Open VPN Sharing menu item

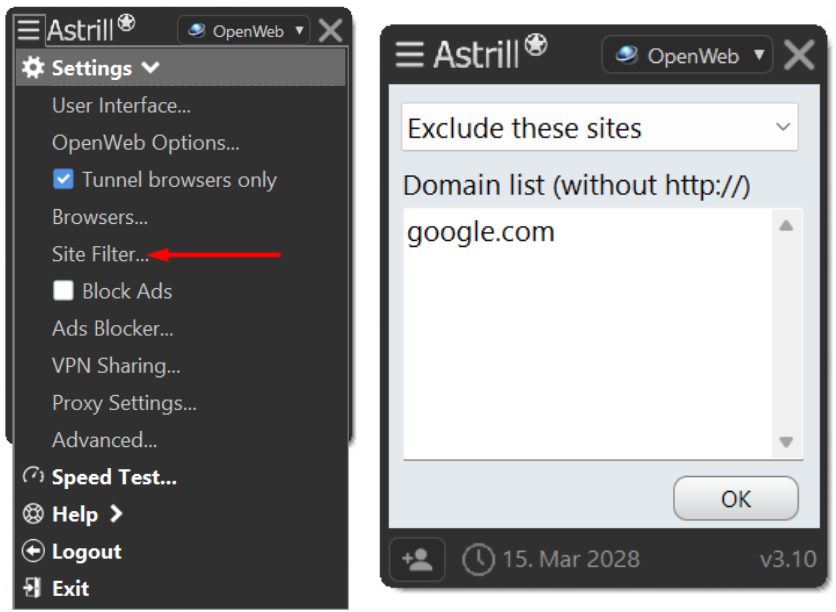(116, 366)
